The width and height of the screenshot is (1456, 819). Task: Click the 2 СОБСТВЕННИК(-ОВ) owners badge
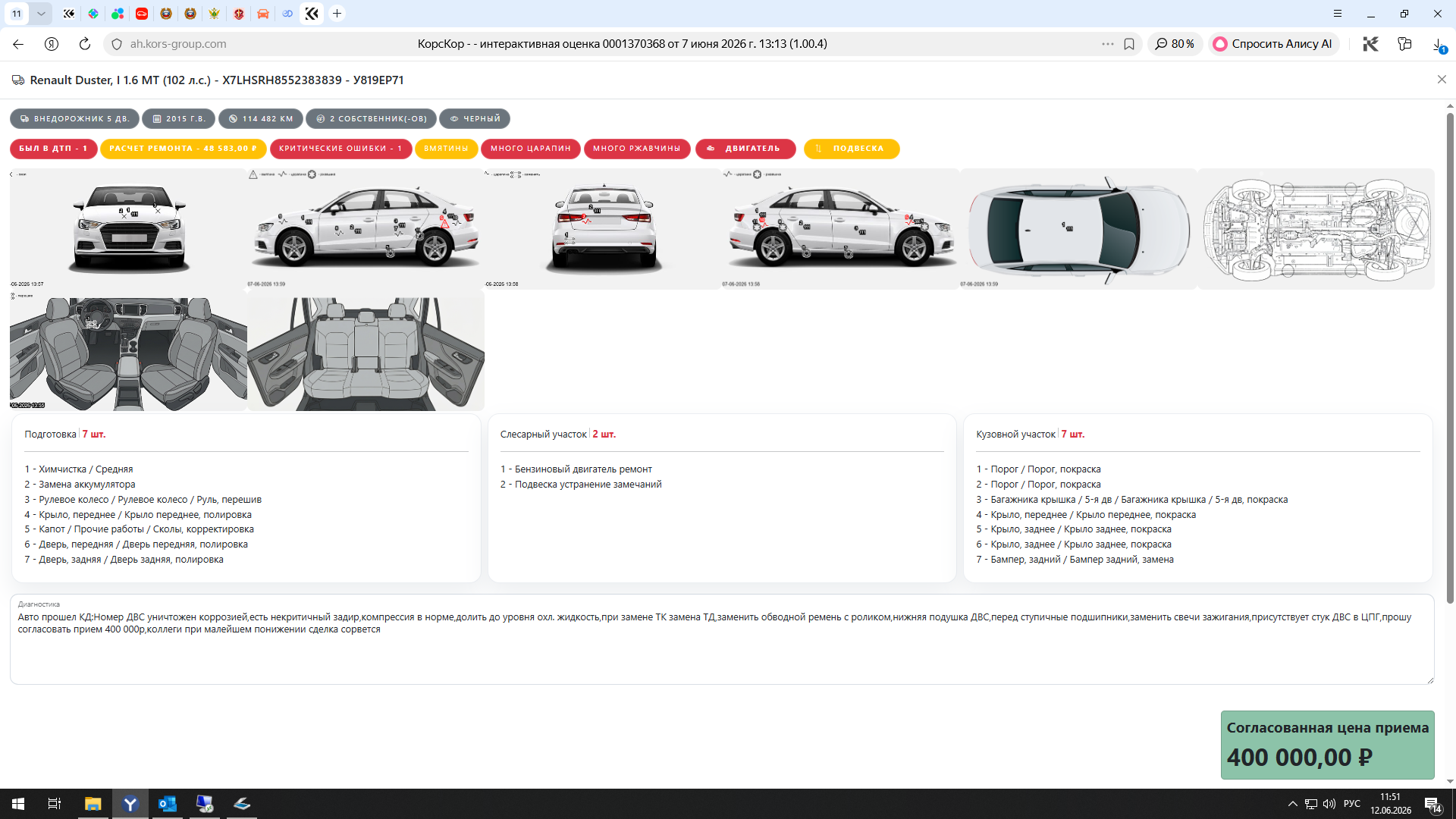(x=372, y=119)
